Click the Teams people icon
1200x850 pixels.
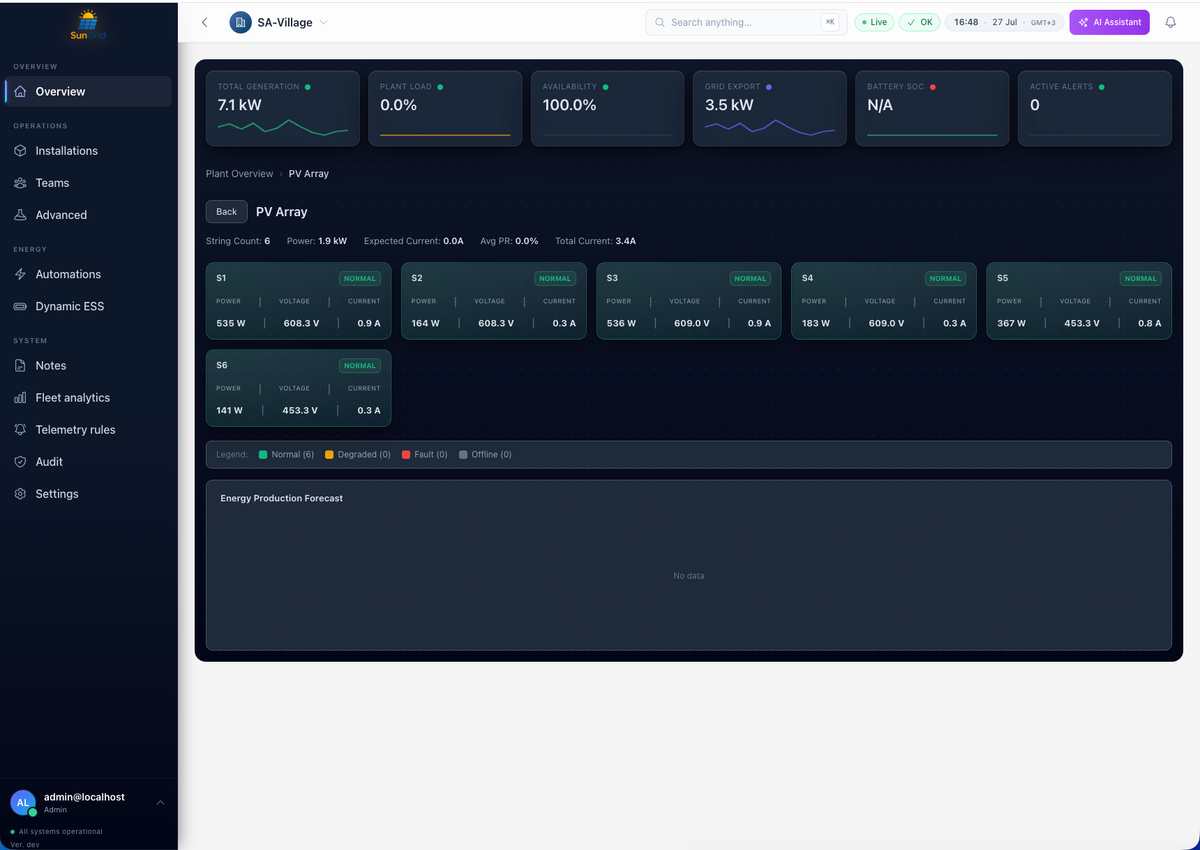pyautogui.click(x=20, y=183)
